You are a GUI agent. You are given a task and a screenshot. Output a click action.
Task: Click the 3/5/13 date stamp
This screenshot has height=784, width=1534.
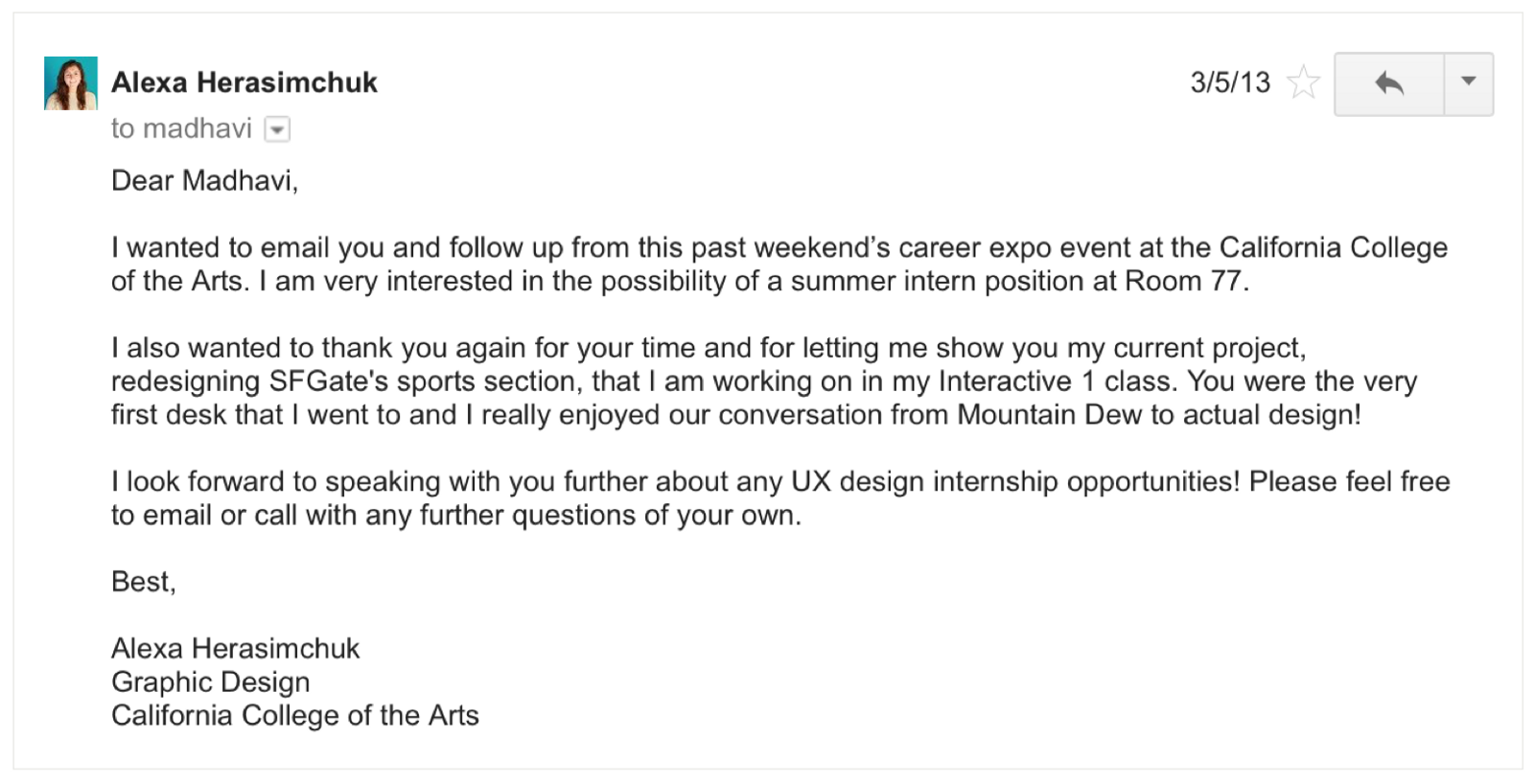click(x=1229, y=82)
